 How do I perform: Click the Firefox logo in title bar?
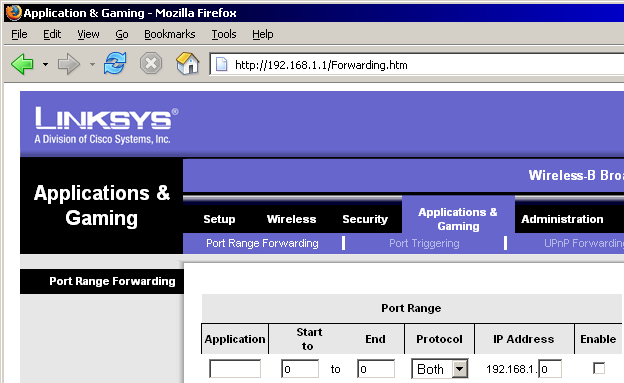(14, 13)
